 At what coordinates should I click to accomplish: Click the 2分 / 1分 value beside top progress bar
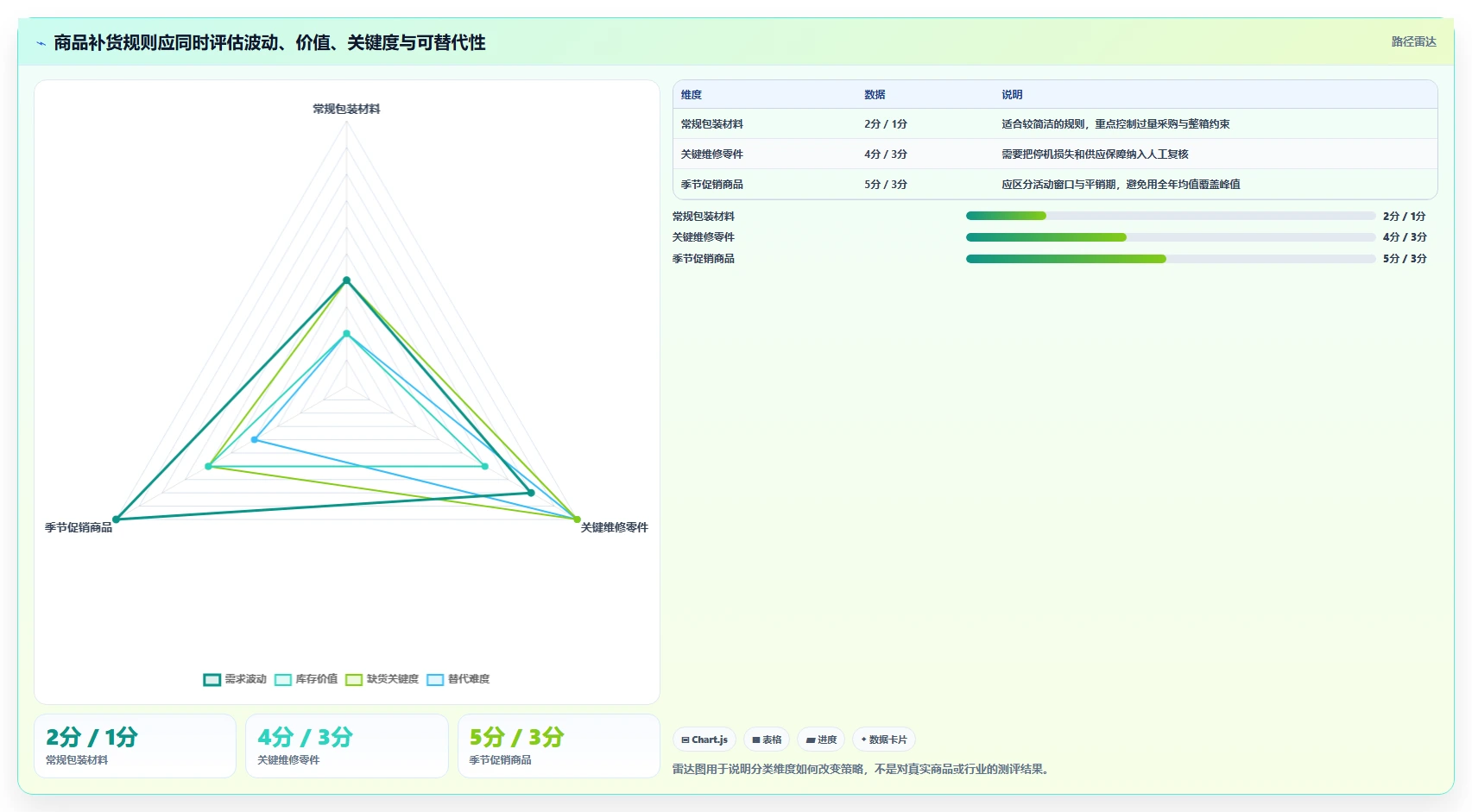coord(1405,217)
